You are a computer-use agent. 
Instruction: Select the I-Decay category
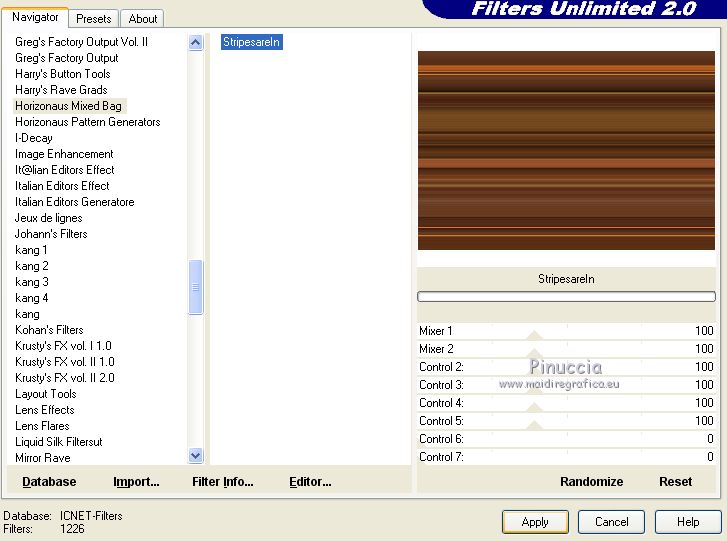(34, 138)
